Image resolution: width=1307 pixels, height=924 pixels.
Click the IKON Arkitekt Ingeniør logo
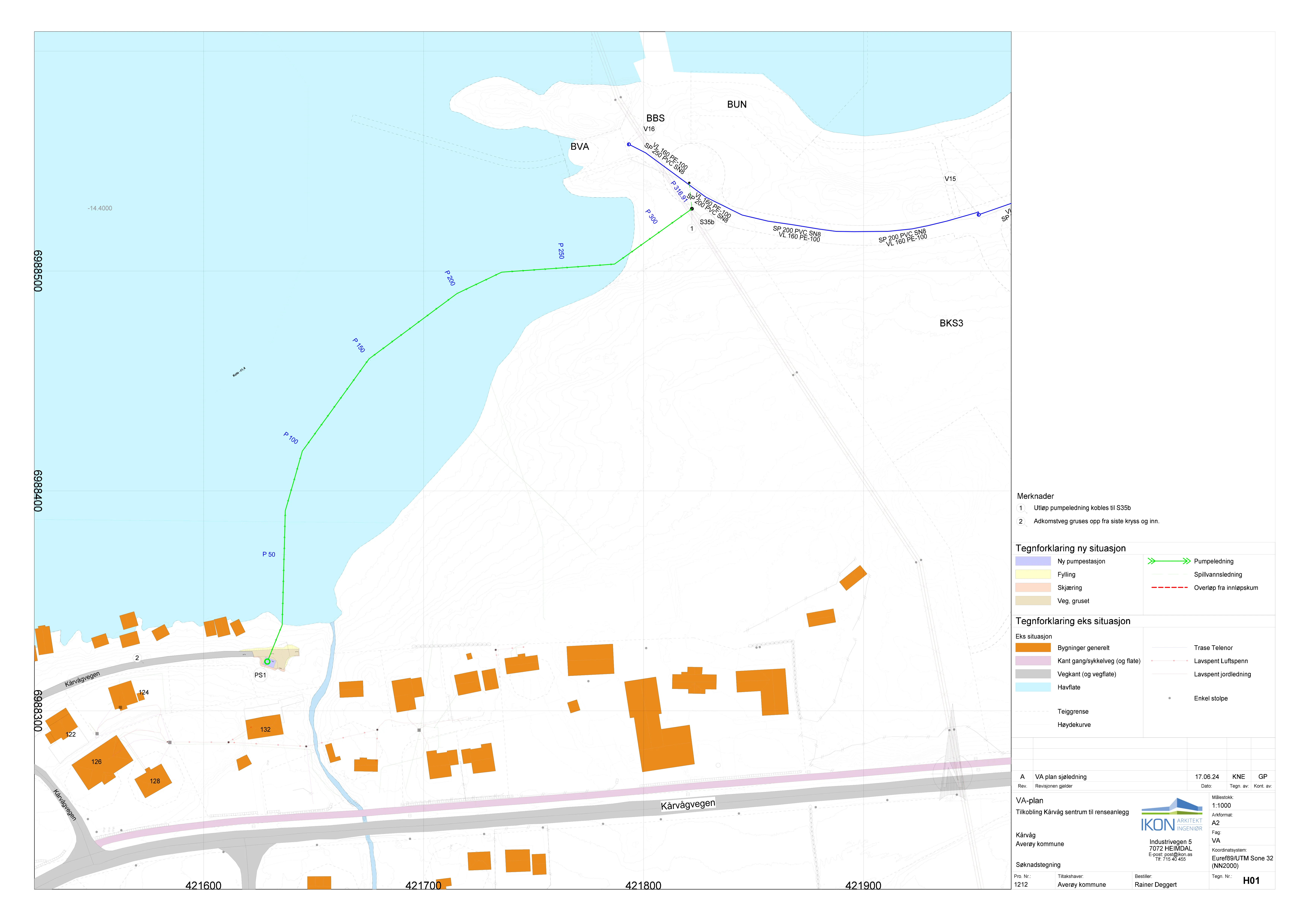(1172, 815)
